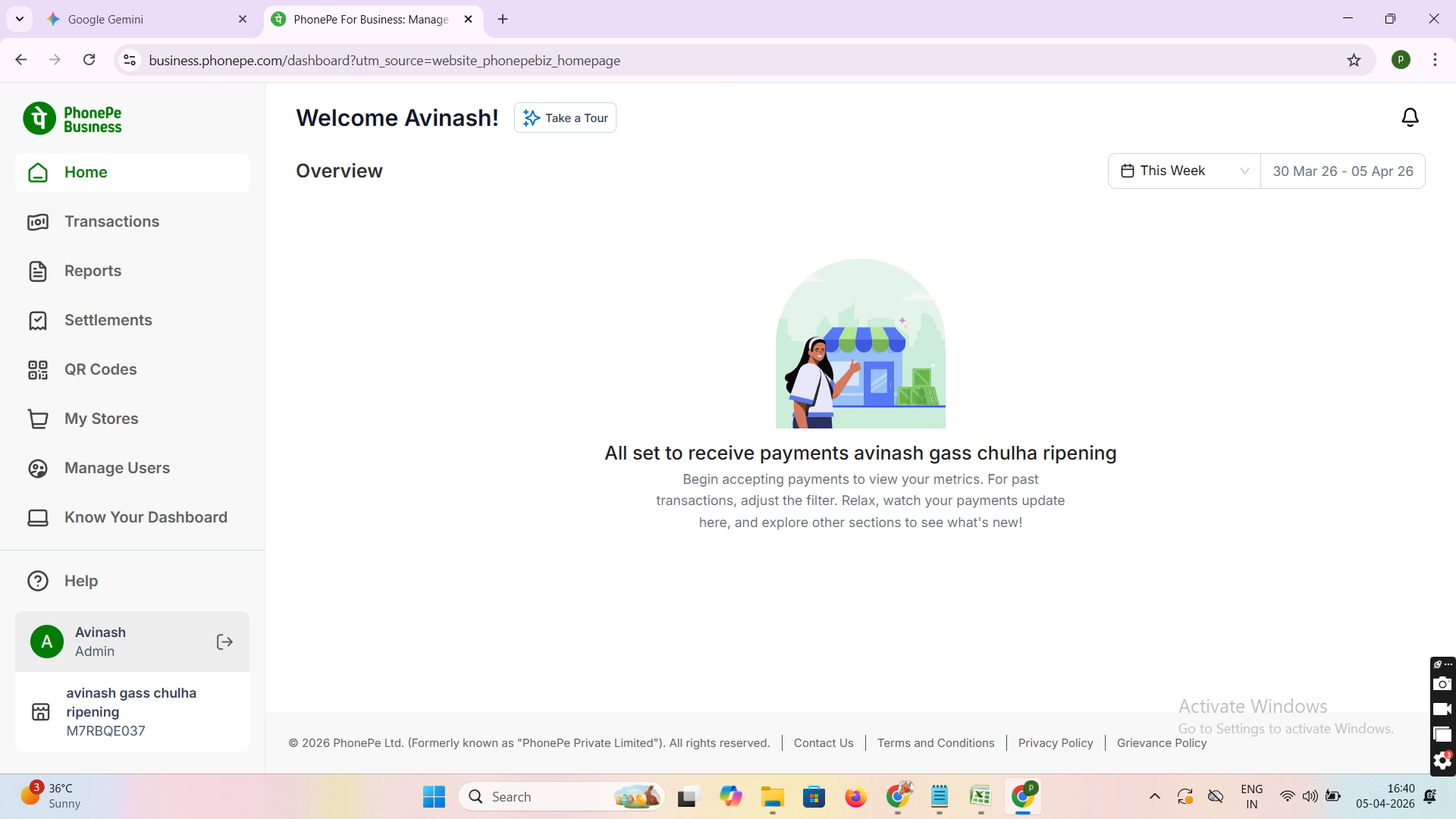Viewport: 1456px width, 819px height.
Task: Open Microsoft Store from the taskbar
Action: point(814,797)
